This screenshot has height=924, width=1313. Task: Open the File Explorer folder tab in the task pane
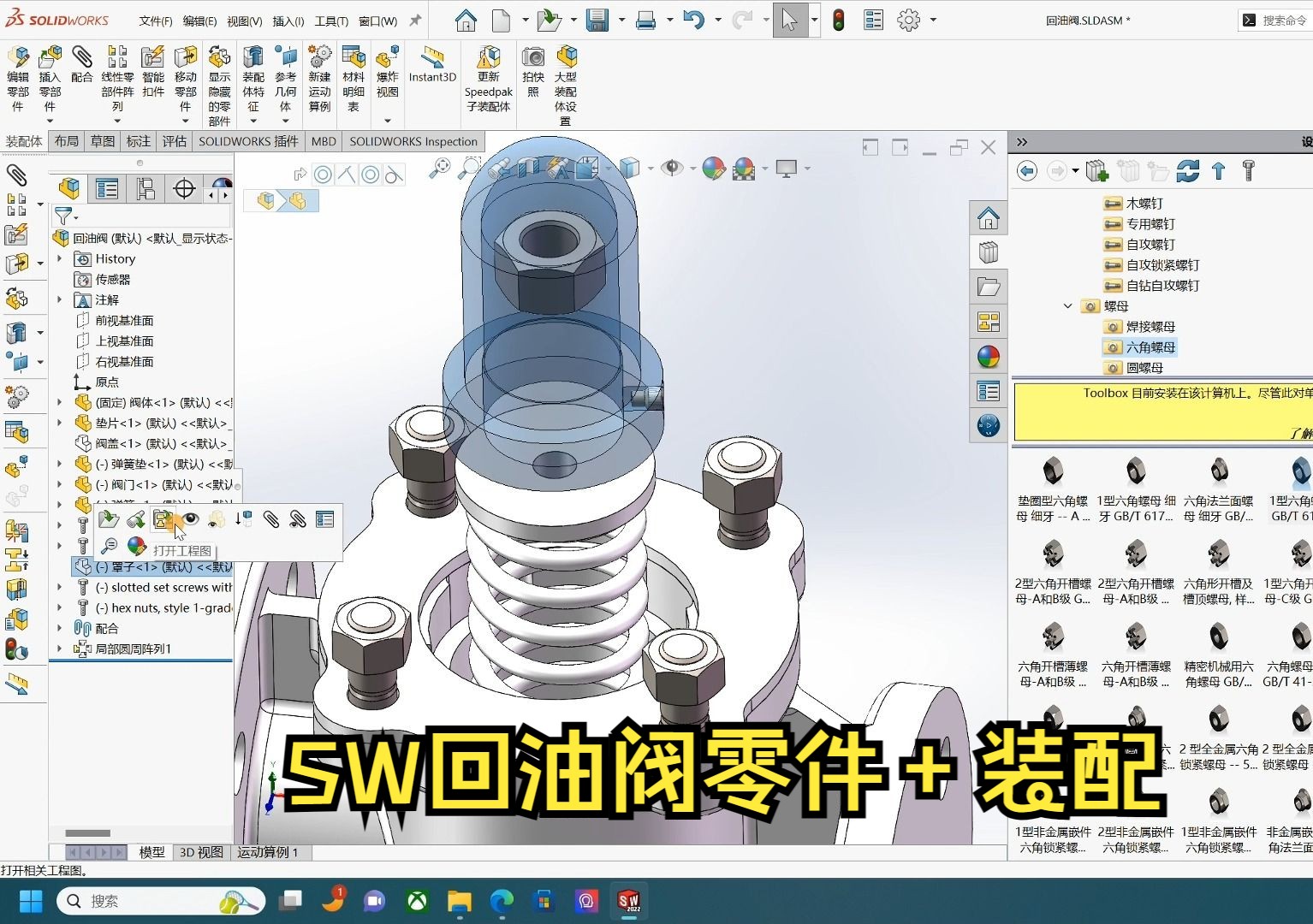coord(988,287)
